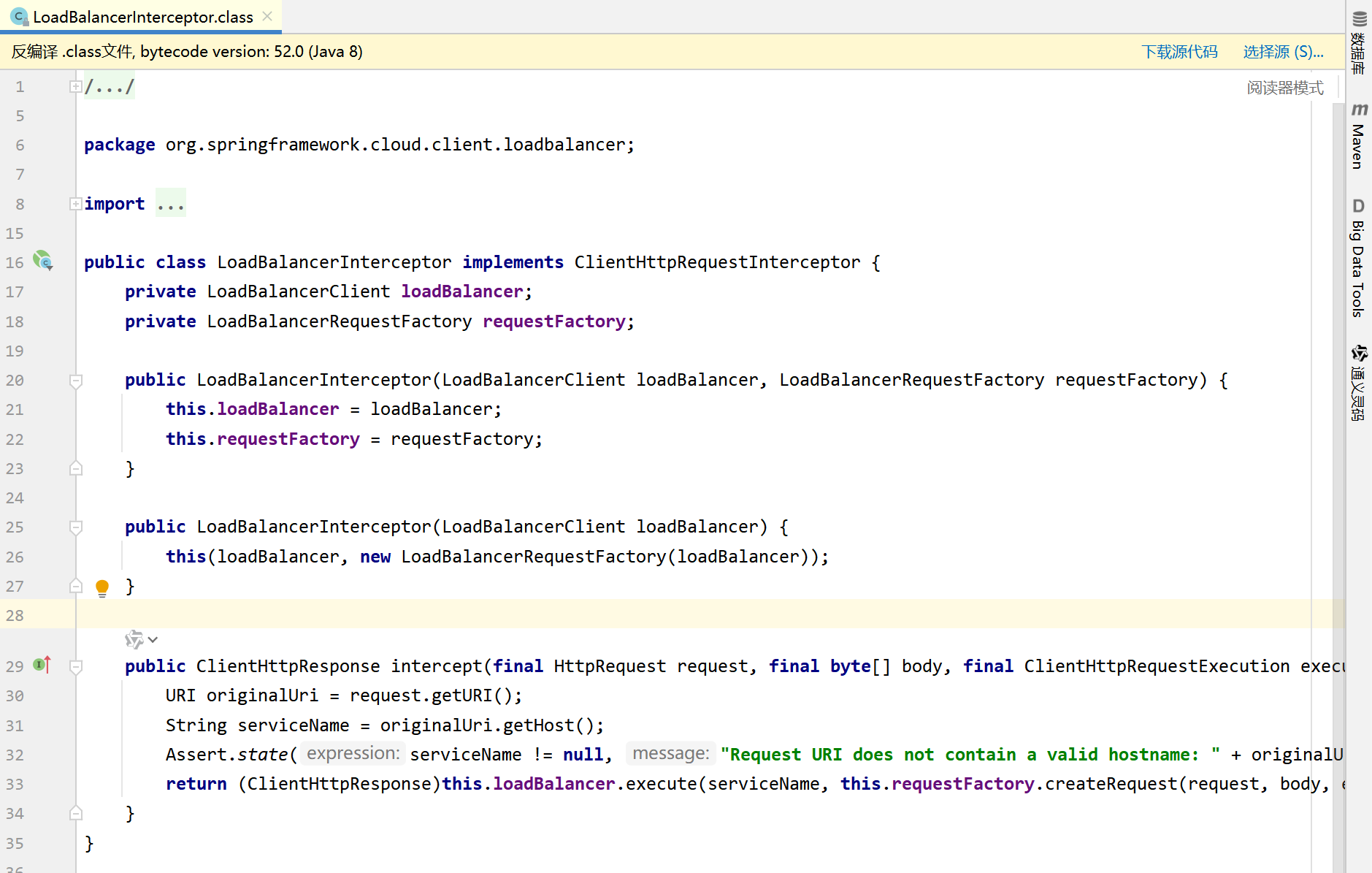Expand the folded comment on line 1
The height and width of the screenshot is (873, 1372).
[x=75, y=86]
